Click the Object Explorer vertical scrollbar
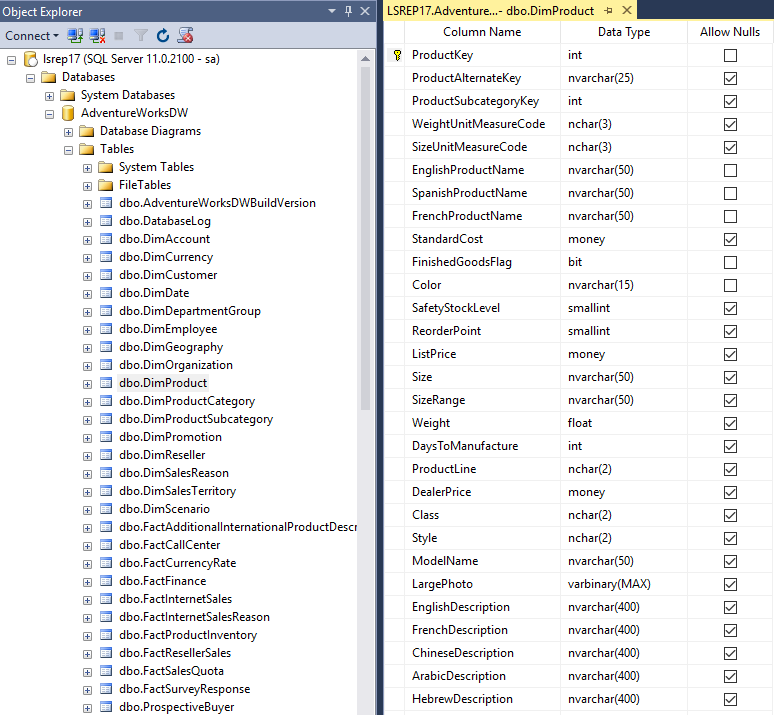The image size is (774, 715). tap(365, 250)
